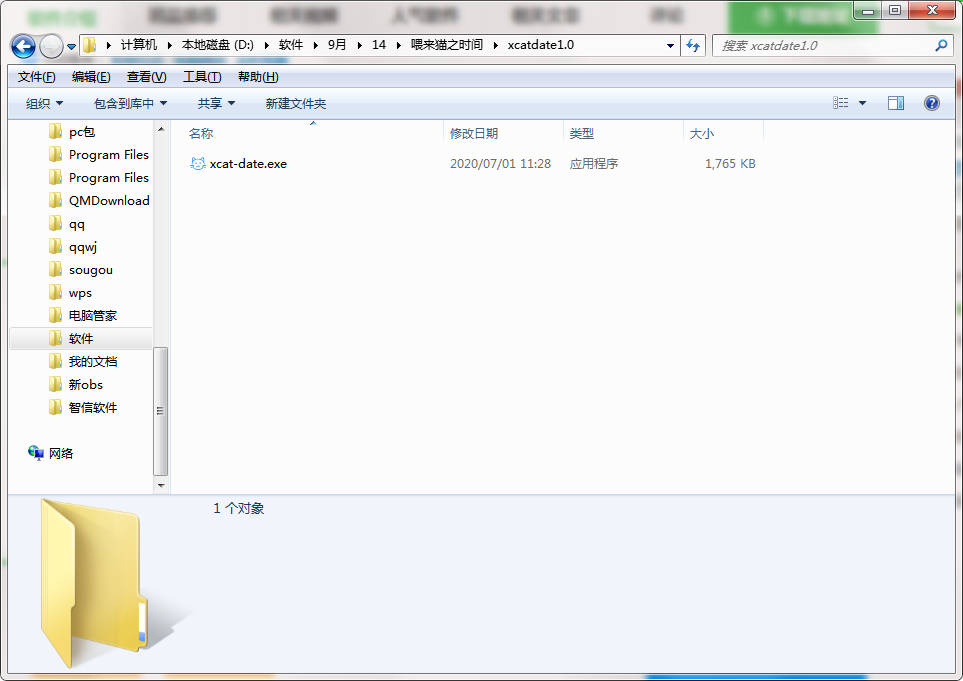Screen dimensions: 963x681
Task: Open address bar history dropdown
Action: 670,45
